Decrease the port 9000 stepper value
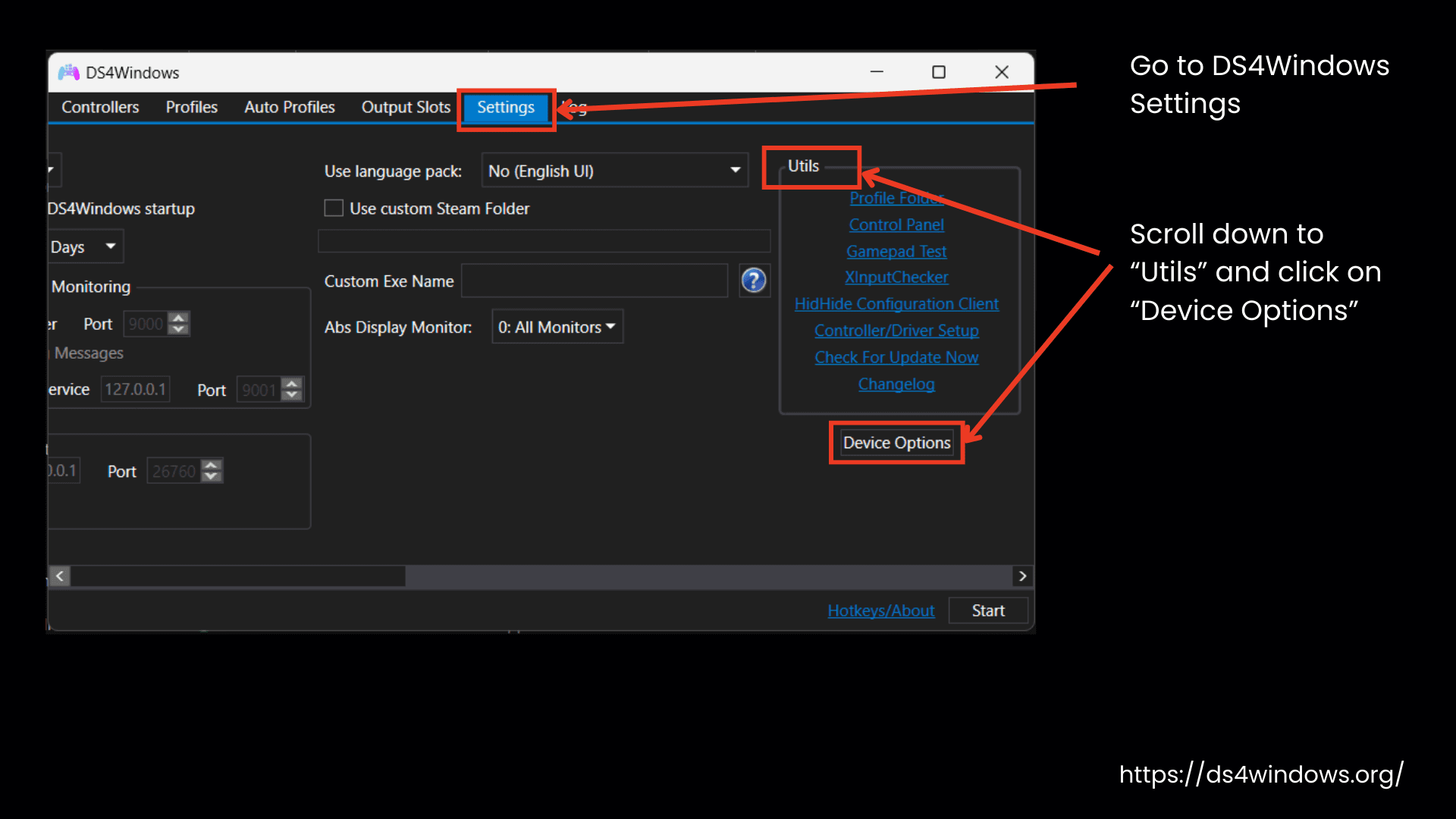The image size is (1456, 819). 178,330
